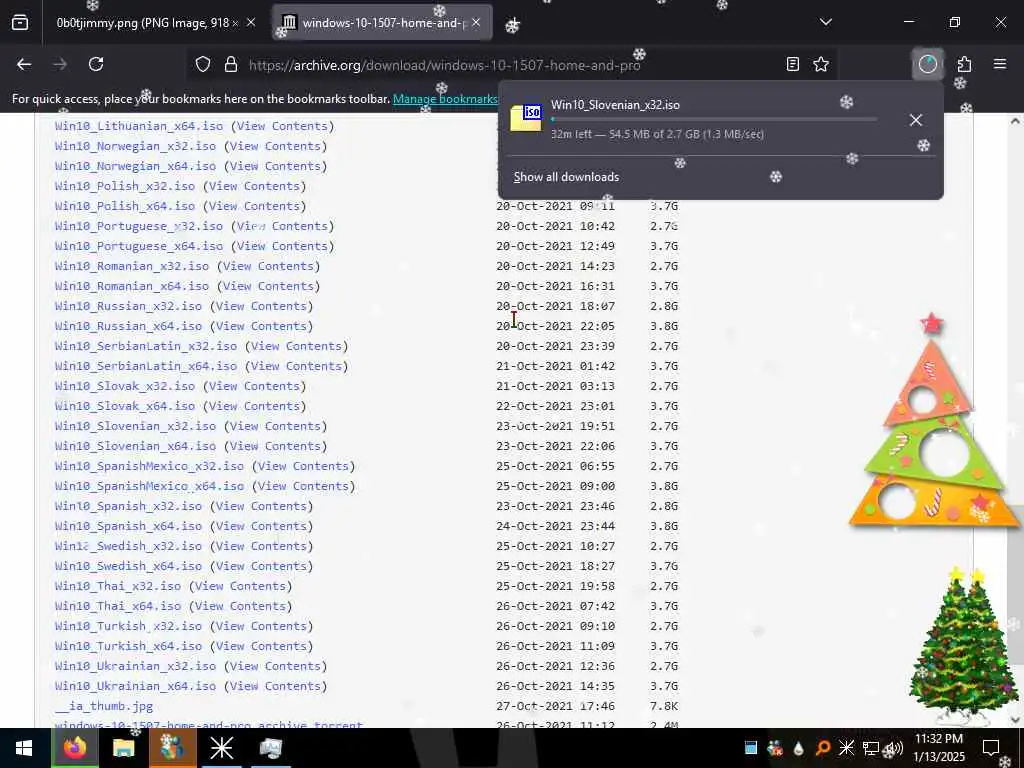Open the notification center icon

pos(991,748)
